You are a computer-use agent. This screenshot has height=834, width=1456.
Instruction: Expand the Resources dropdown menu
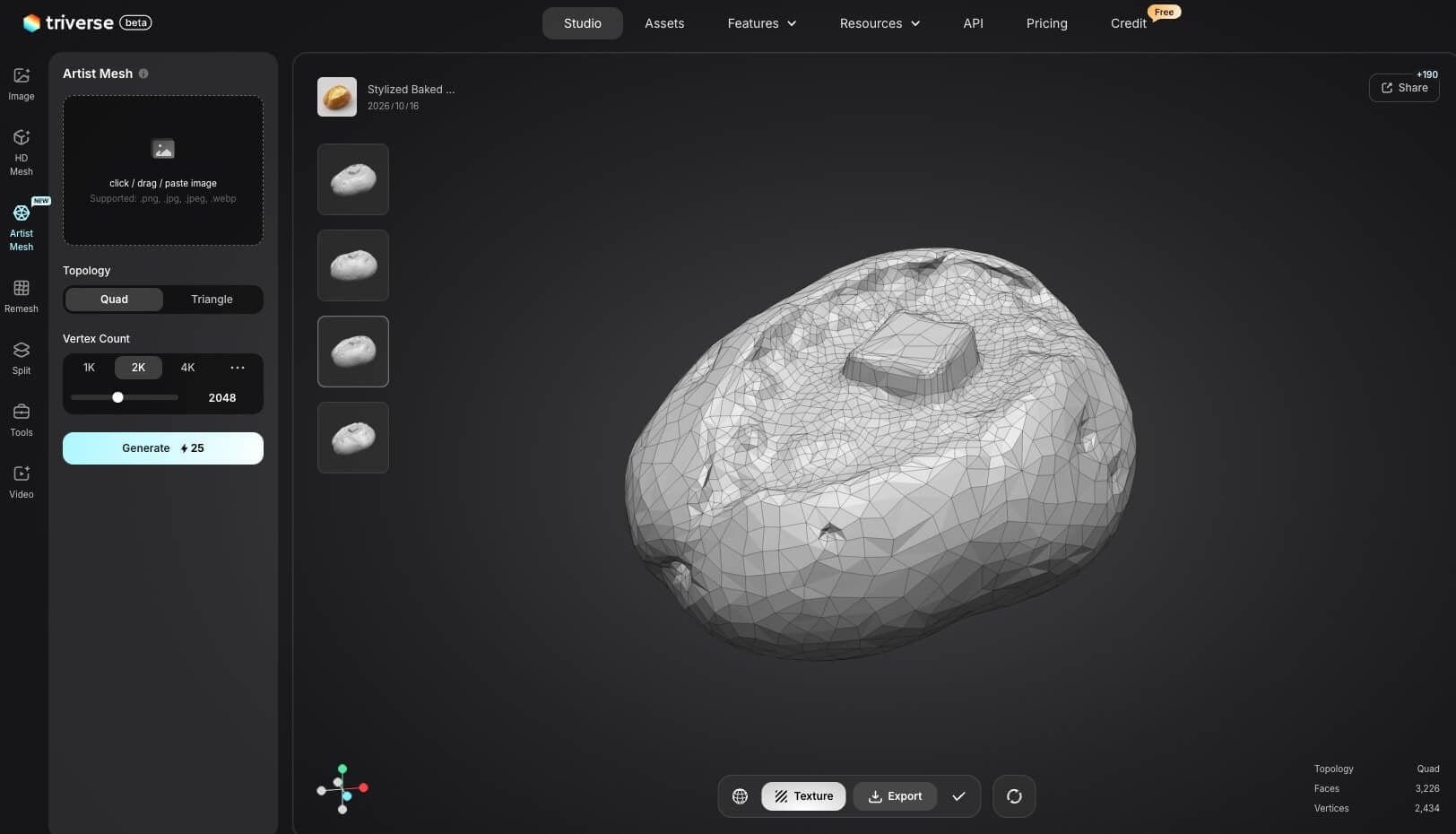pyautogui.click(x=880, y=23)
